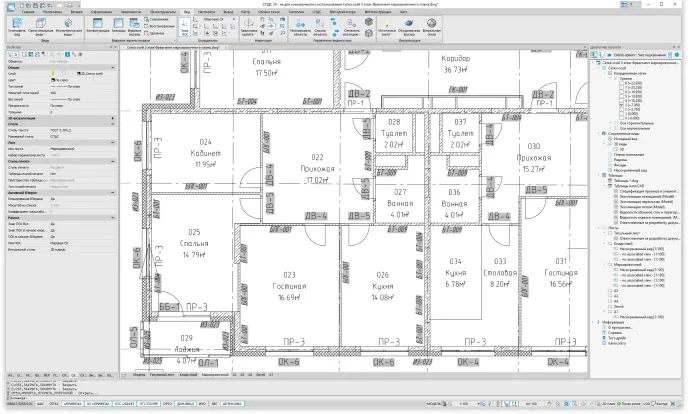Viewport: 688px width, 414px height.
Task: Click in the command line input area
Action: (60, 397)
